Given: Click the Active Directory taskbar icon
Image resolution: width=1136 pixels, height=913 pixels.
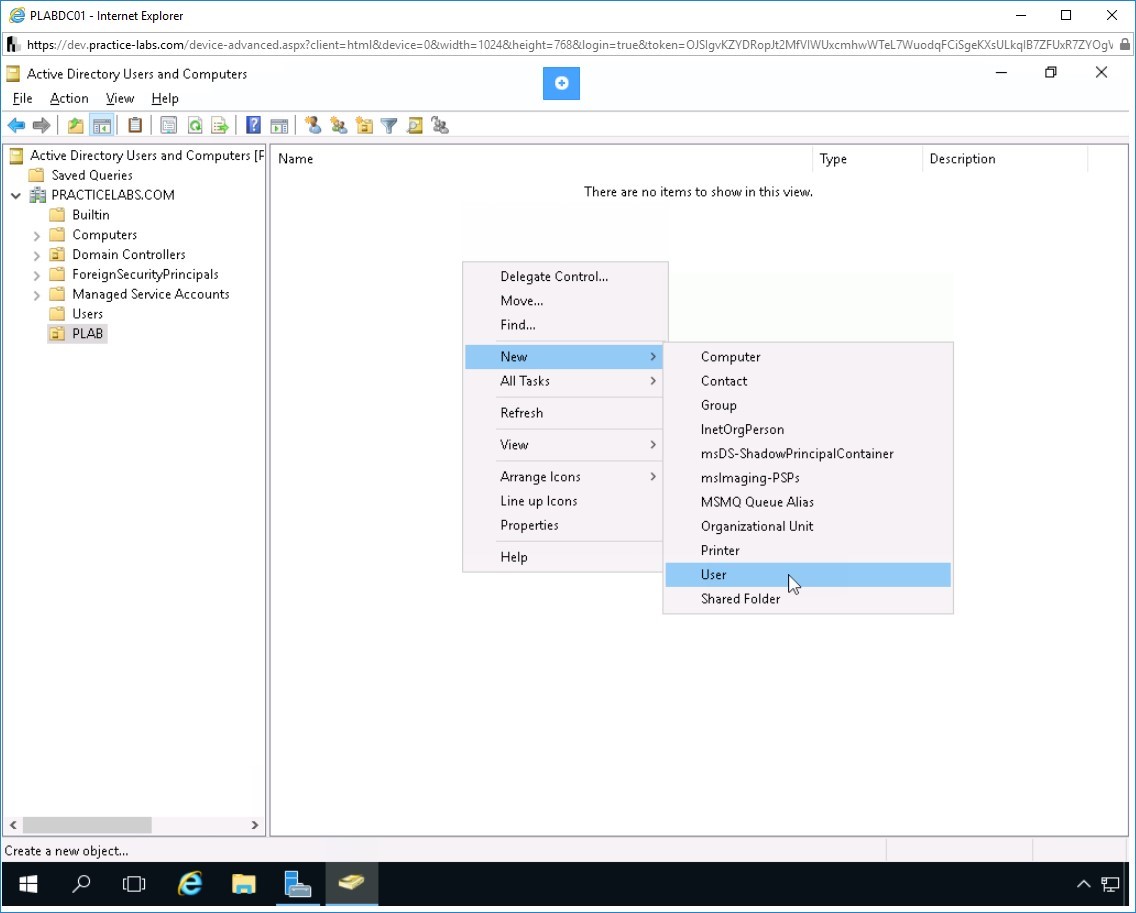Looking at the screenshot, I should pos(351,883).
